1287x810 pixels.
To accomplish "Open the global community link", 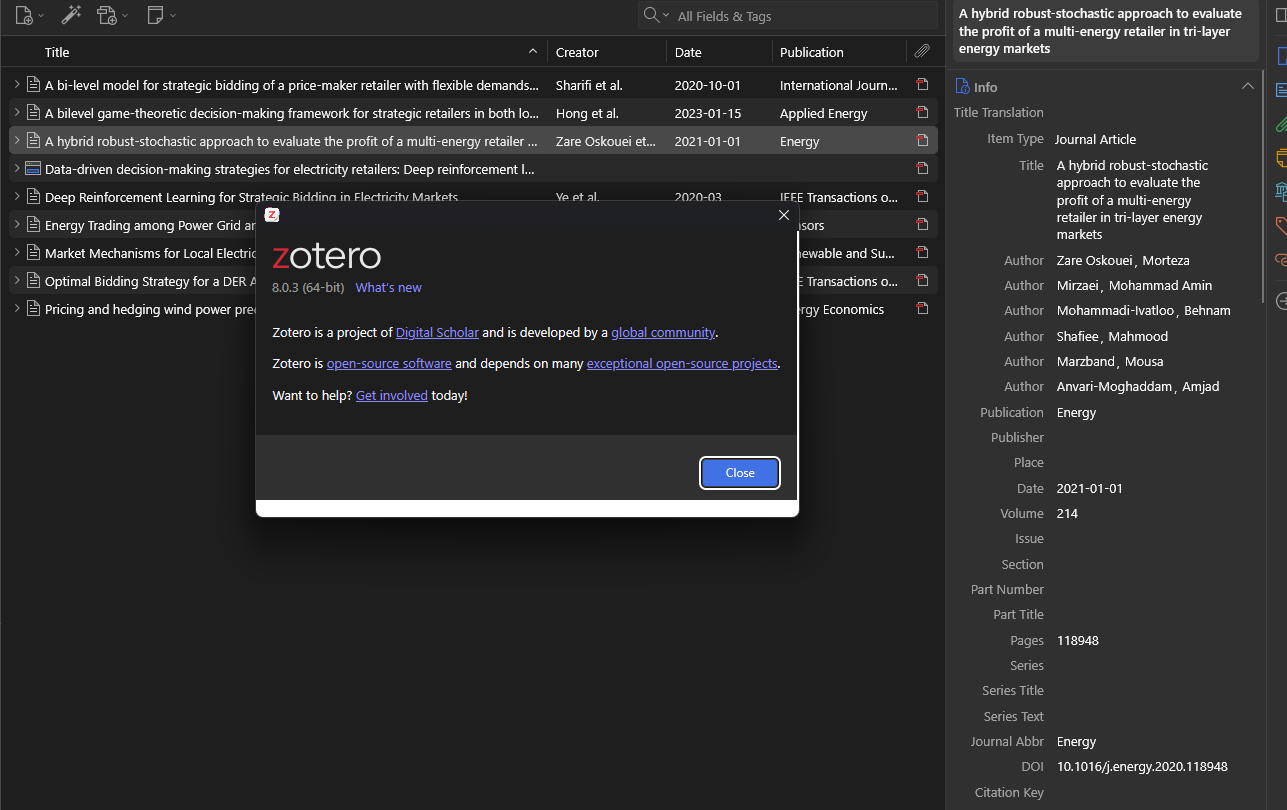I will point(663,333).
